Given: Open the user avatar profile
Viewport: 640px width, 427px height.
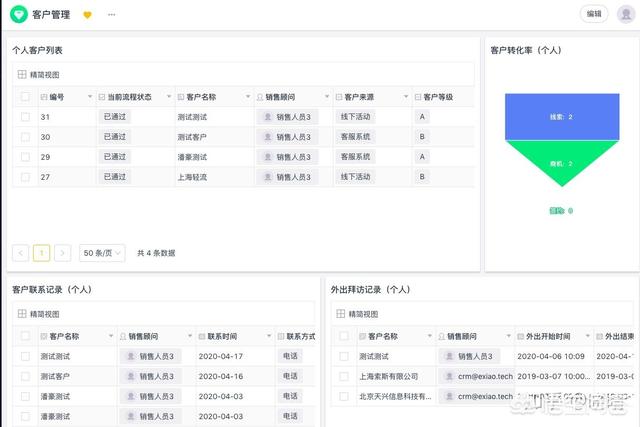Looking at the screenshot, I should 626,14.
